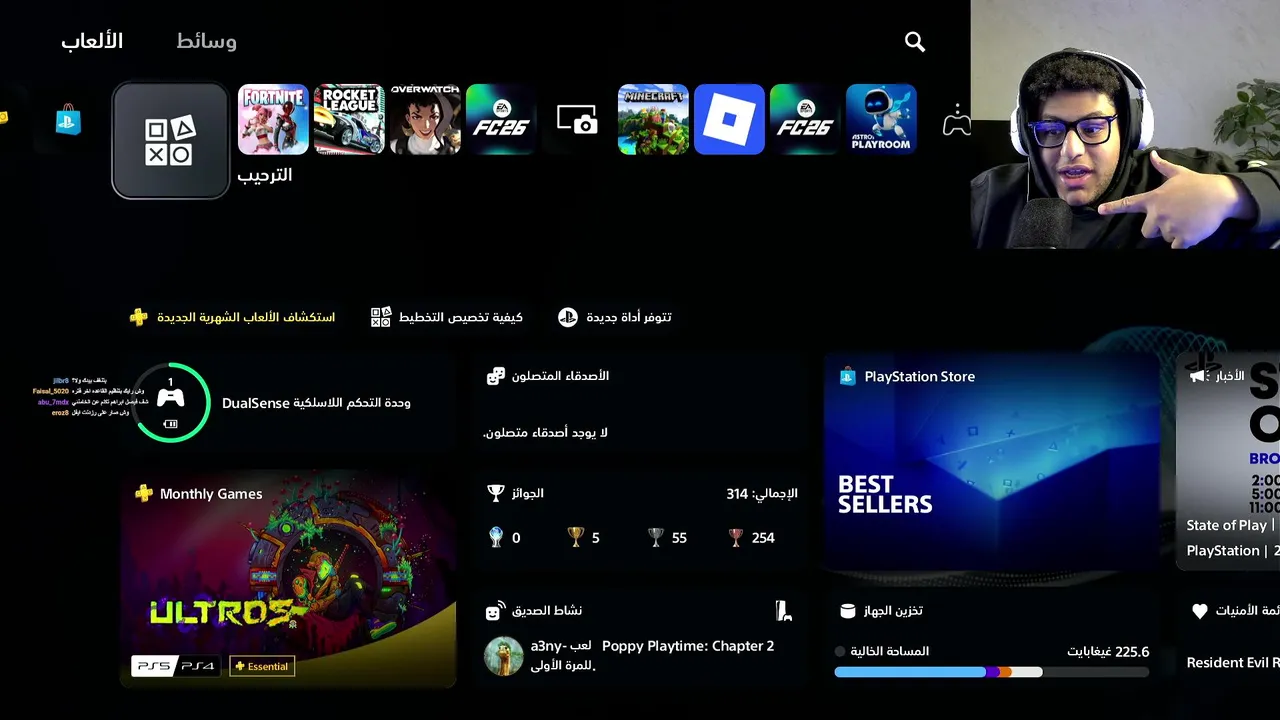Click the friend activity icon beside نشاط الصديق

click(x=495, y=610)
